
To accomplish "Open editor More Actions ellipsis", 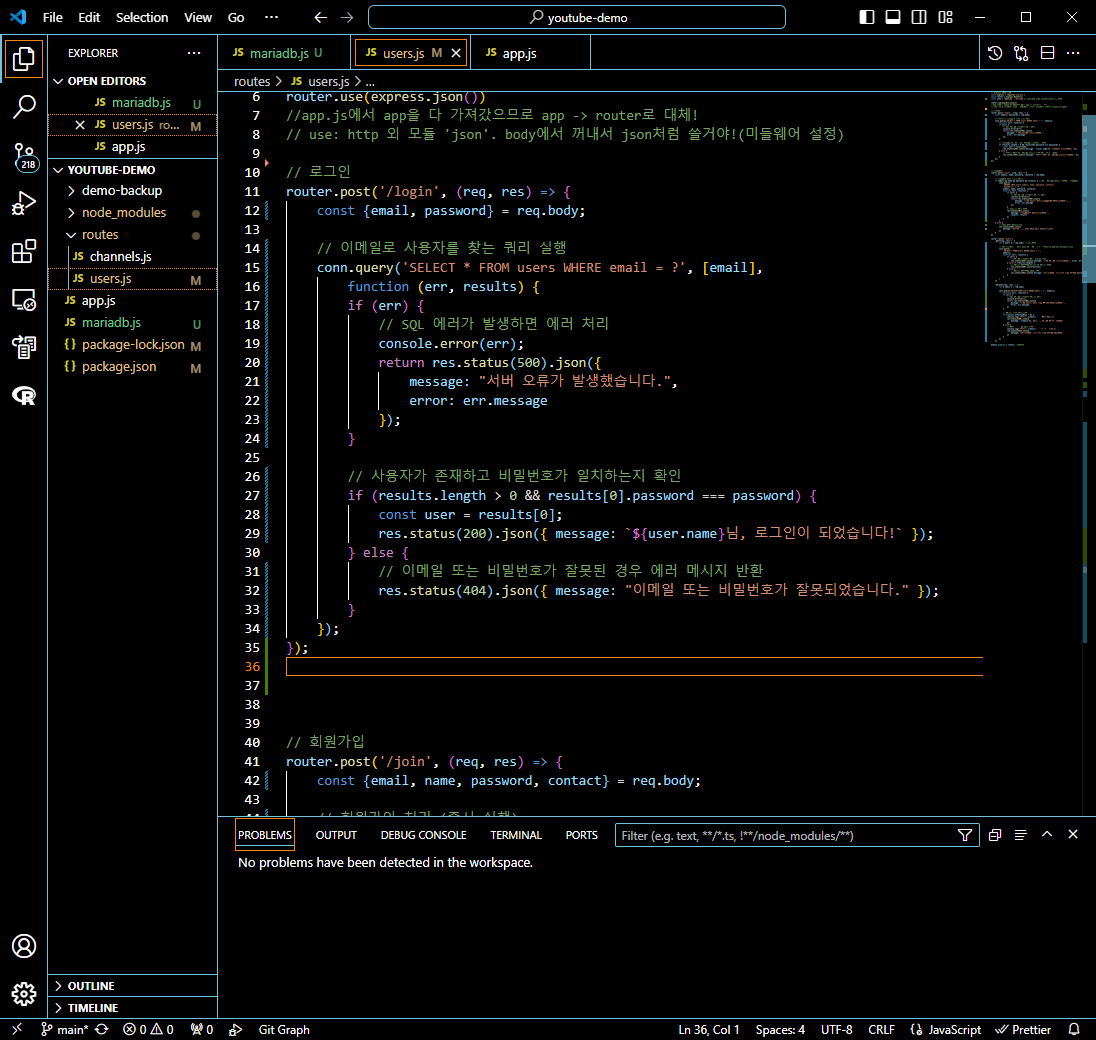I will pyautogui.click(x=1073, y=53).
